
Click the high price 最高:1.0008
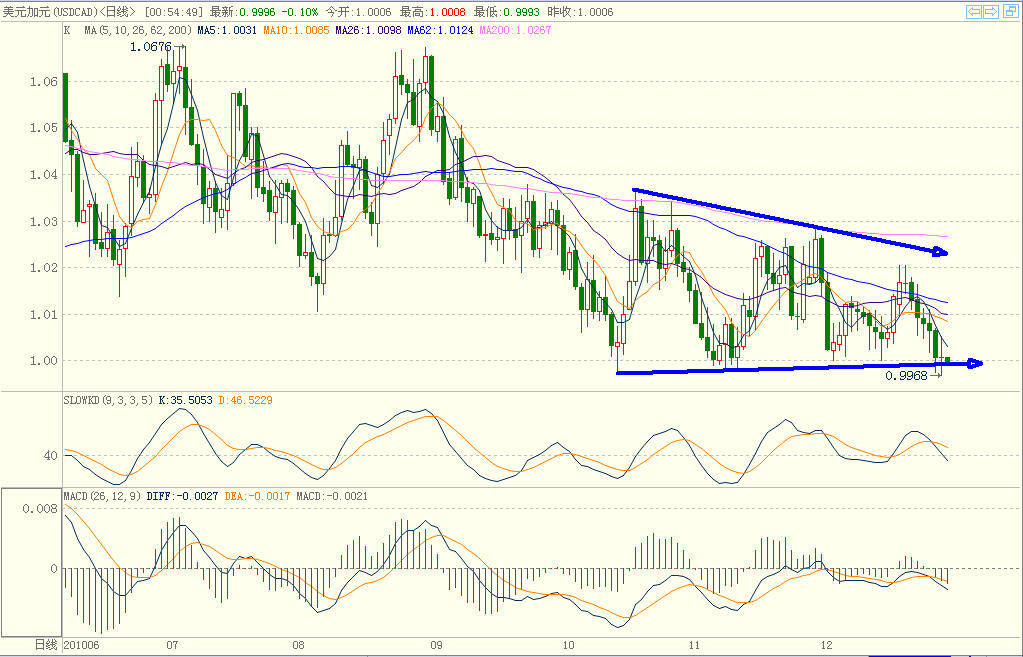pyautogui.click(x=433, y=12)
